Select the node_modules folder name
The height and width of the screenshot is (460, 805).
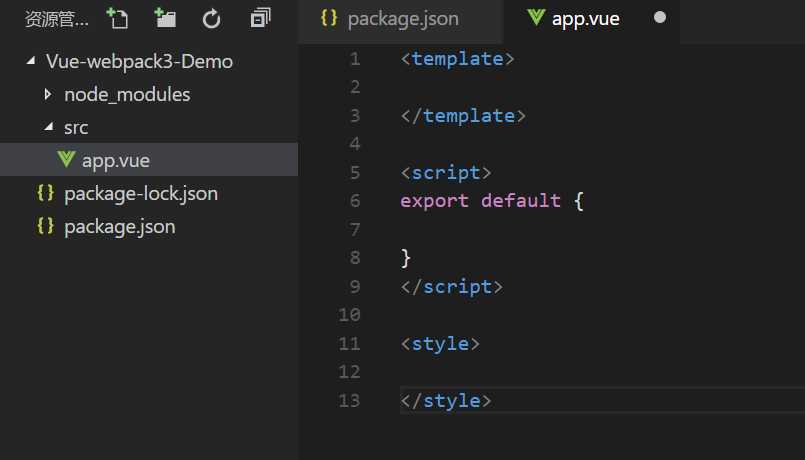127,94
